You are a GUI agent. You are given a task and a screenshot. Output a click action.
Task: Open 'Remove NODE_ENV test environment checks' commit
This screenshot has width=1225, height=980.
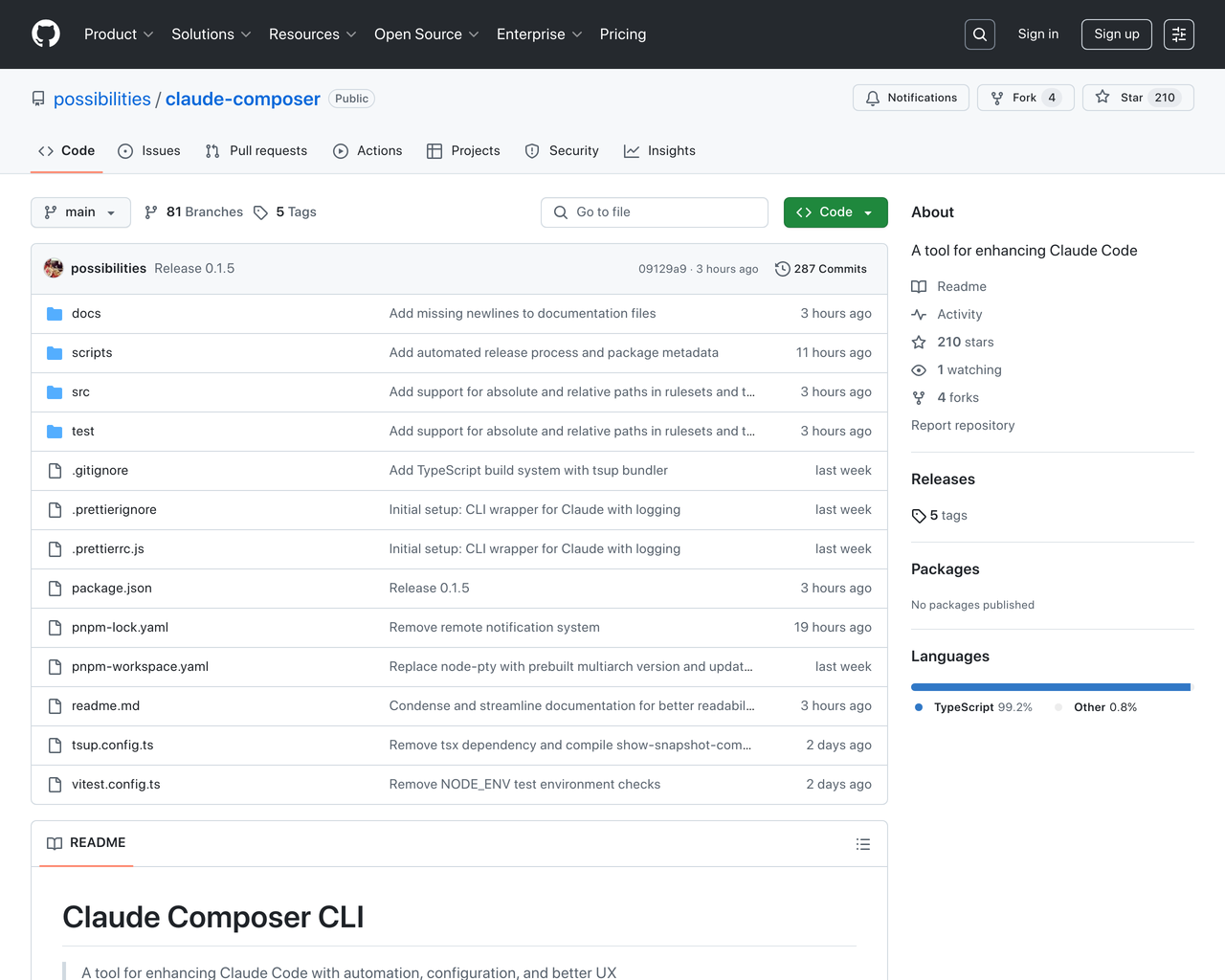(x=524, y=785)
